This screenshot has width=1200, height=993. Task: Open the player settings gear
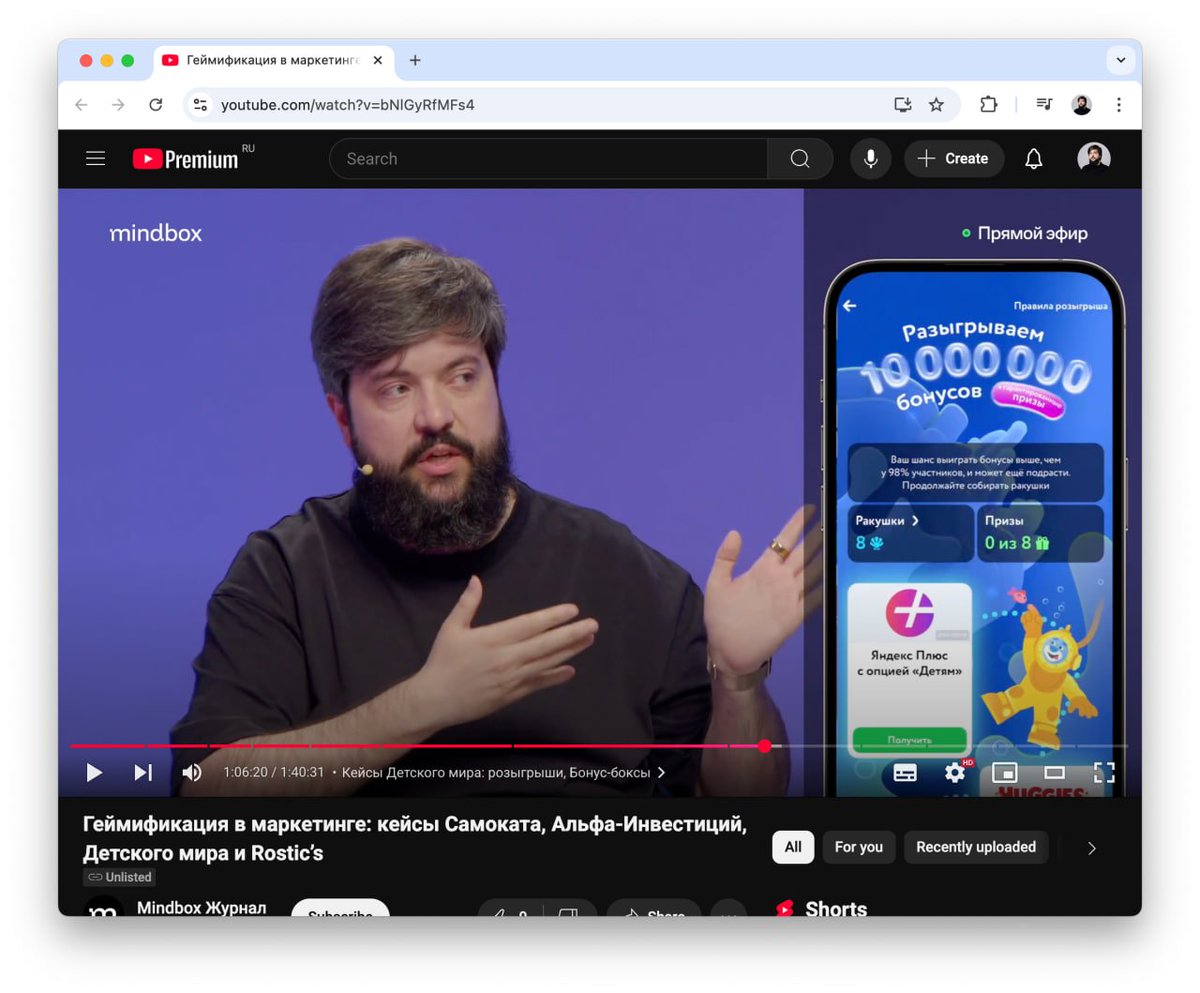955,771
